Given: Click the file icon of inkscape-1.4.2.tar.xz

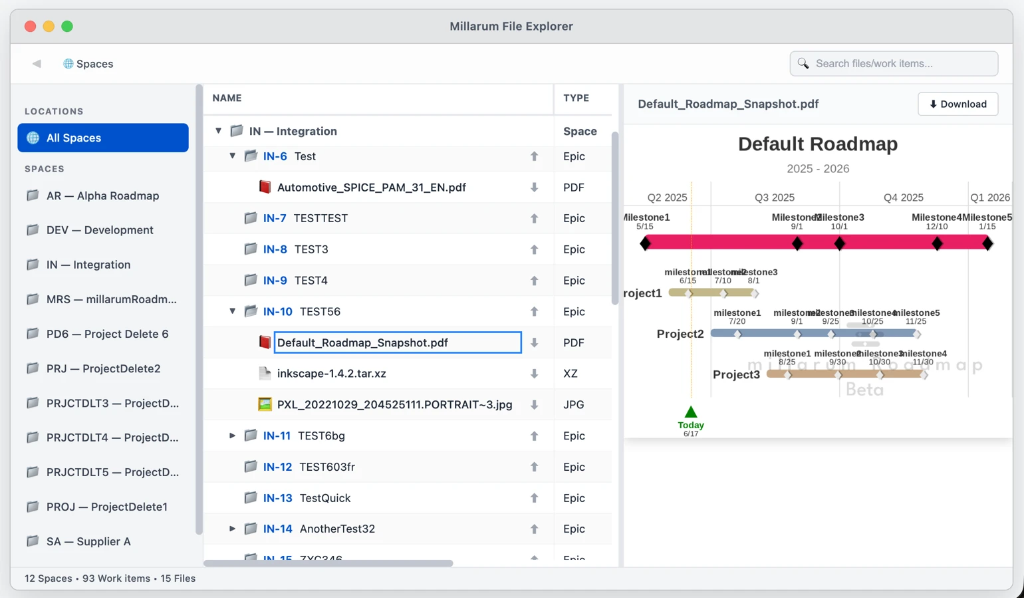Looking at the screenshot, I should 264,373.
